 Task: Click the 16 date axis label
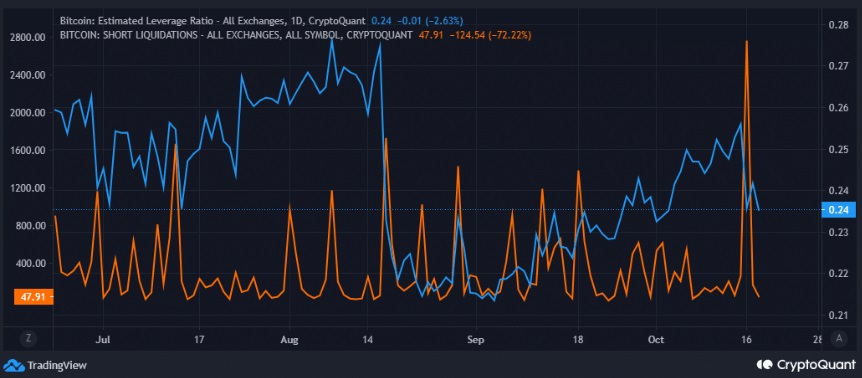tap(747, 340)
